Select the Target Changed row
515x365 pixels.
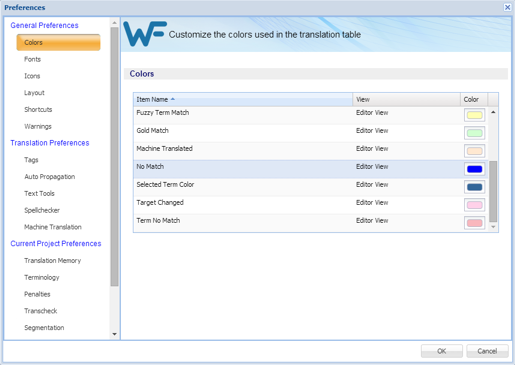(x=311, y=205)
